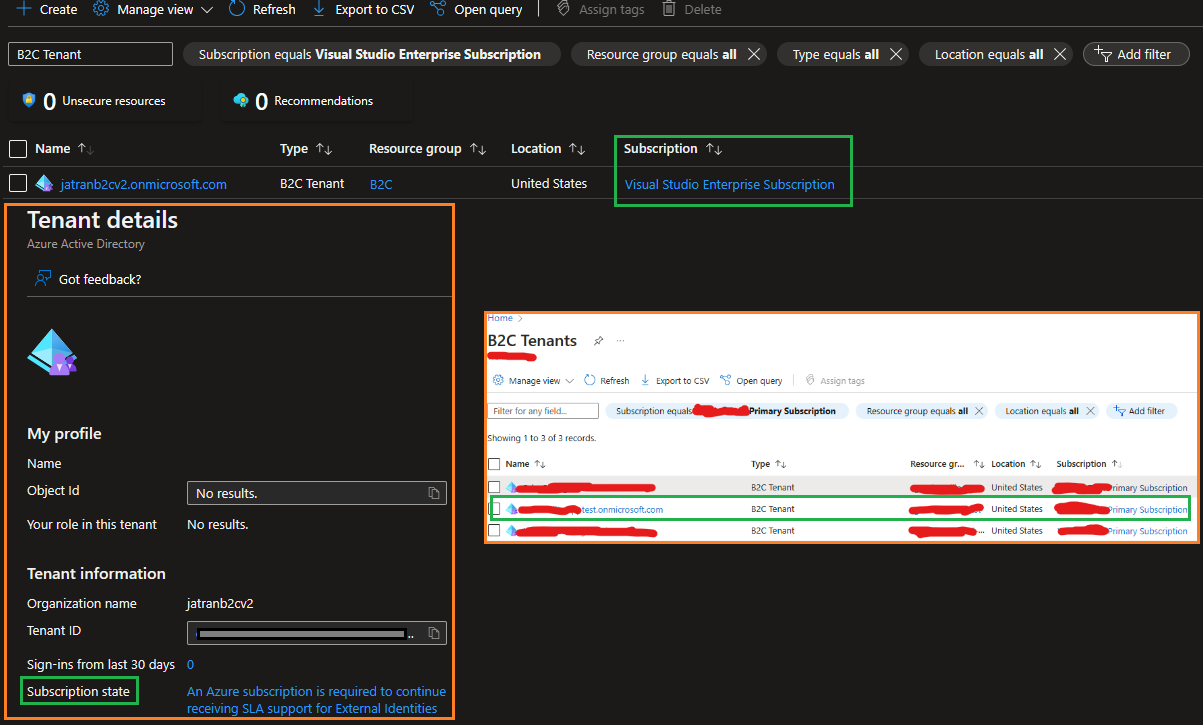Copy the Tenant ID value
This screenshot has width=1203, height=725.
pyautogui.click(x=433, y=633)
